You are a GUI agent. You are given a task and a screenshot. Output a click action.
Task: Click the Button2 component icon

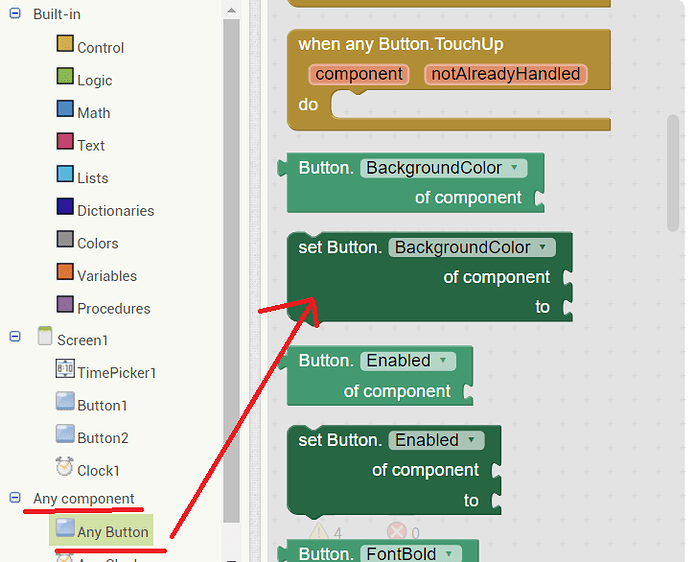click(x=65, y=434)
